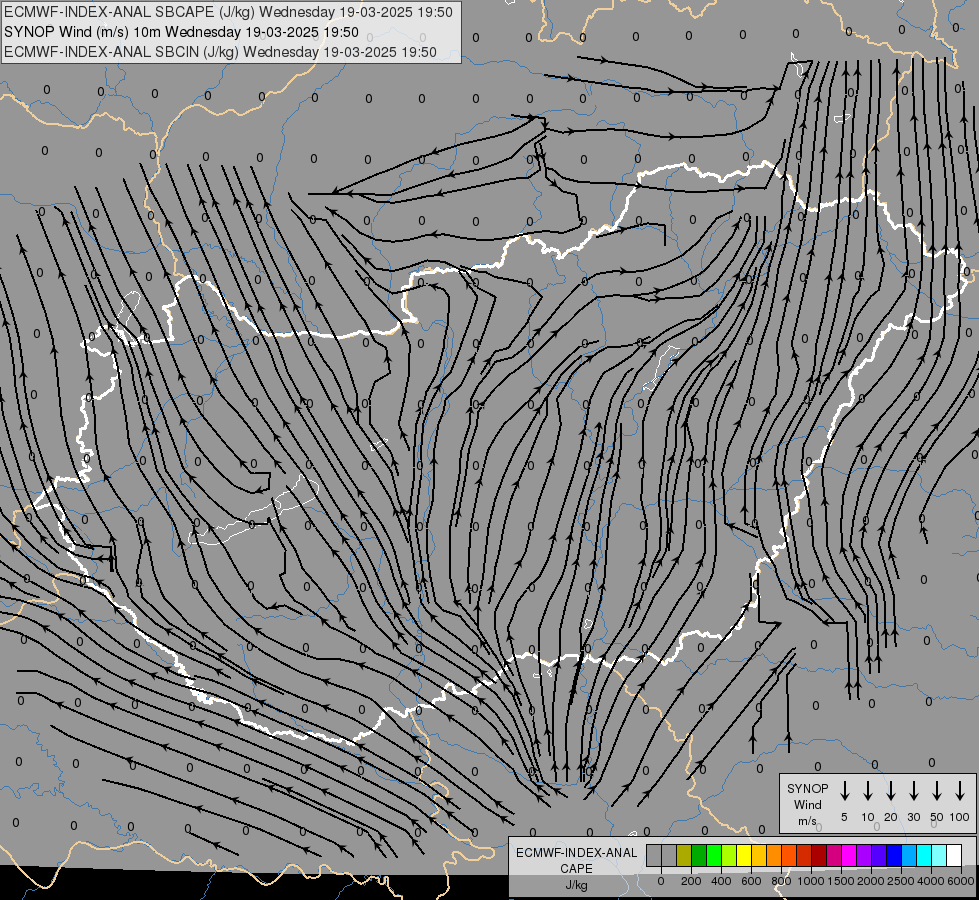This screenshot has width=979, height=900.
Task: Click the 2000 tick label on CAPE scale
Action: (x=870, y=881)
